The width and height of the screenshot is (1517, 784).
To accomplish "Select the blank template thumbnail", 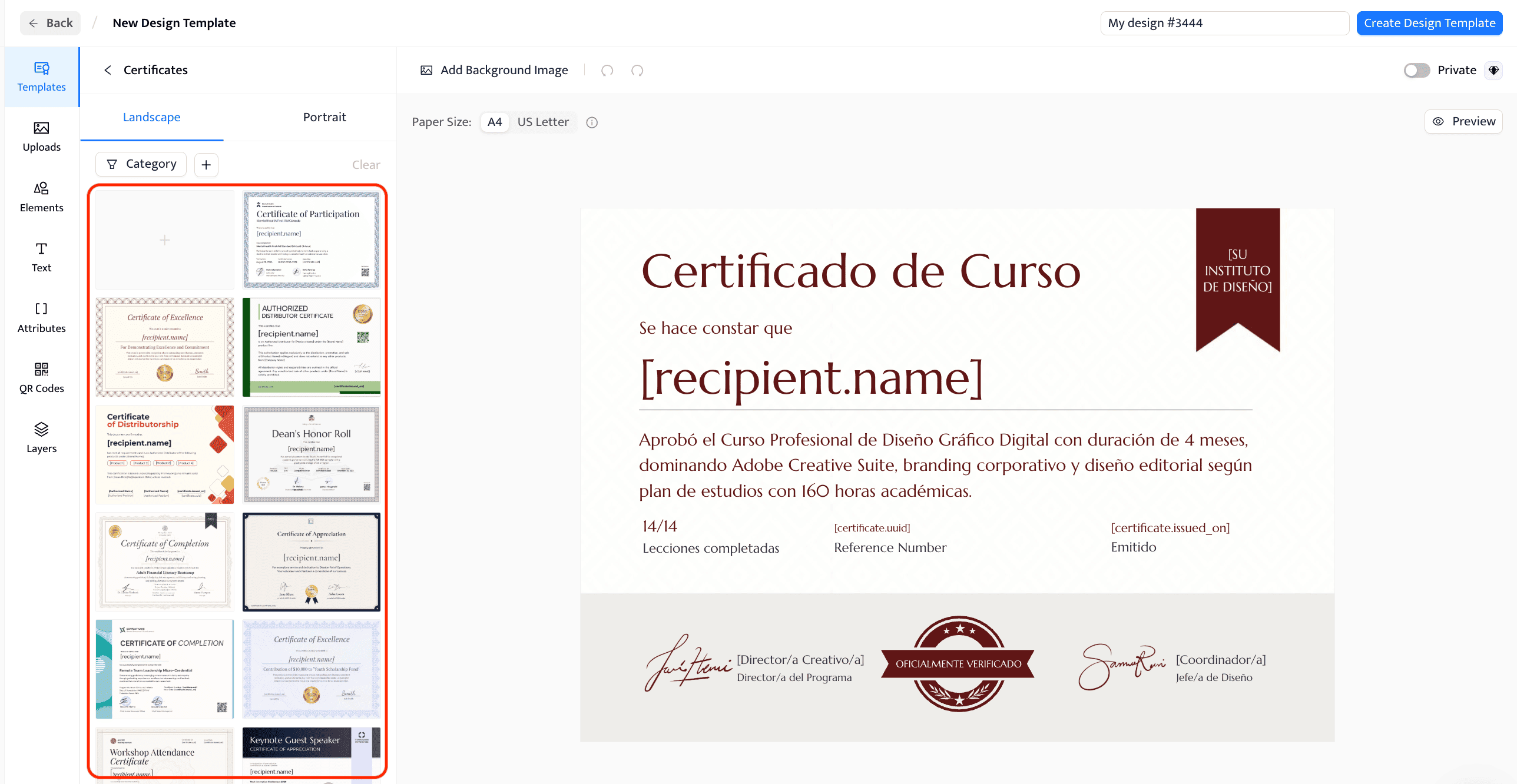I will click(165, 240).
